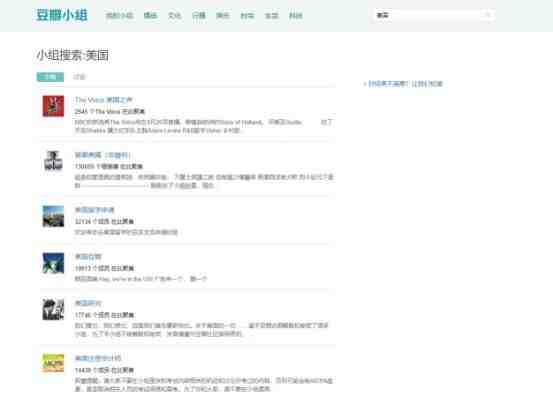Open the 精选 navigation item

point(150,16)
